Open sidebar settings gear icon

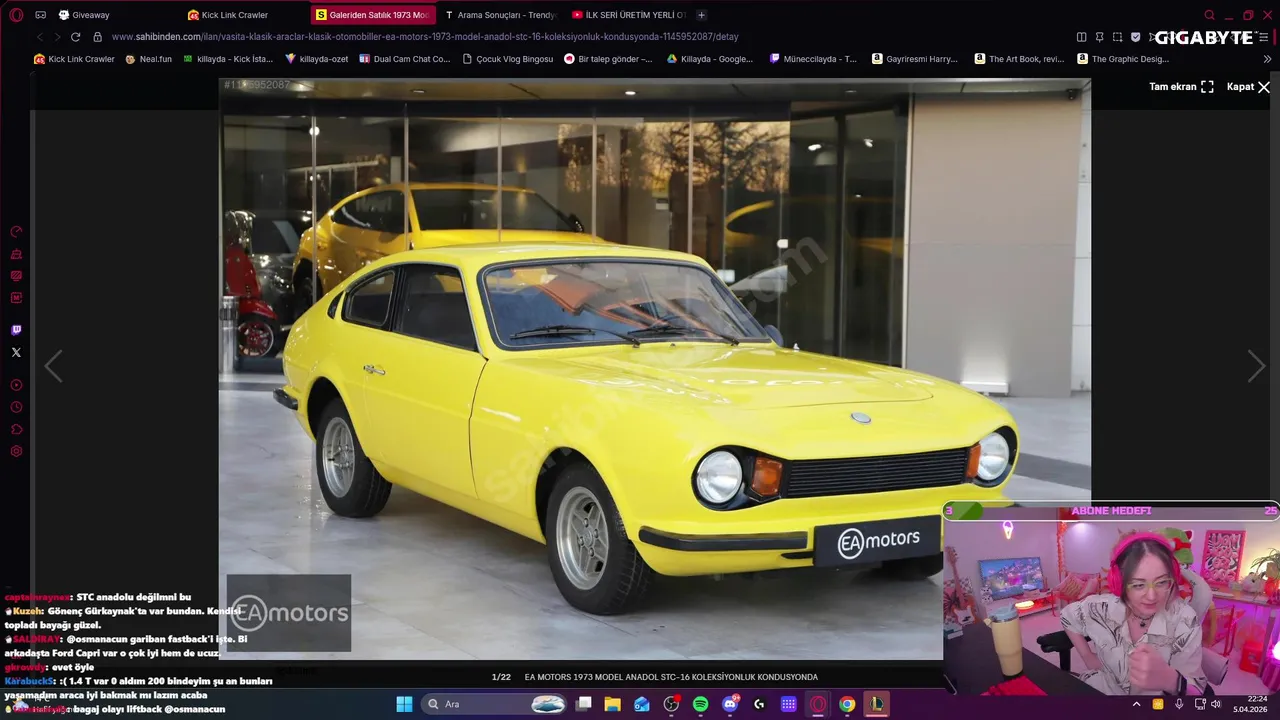[x=16, y=451]
